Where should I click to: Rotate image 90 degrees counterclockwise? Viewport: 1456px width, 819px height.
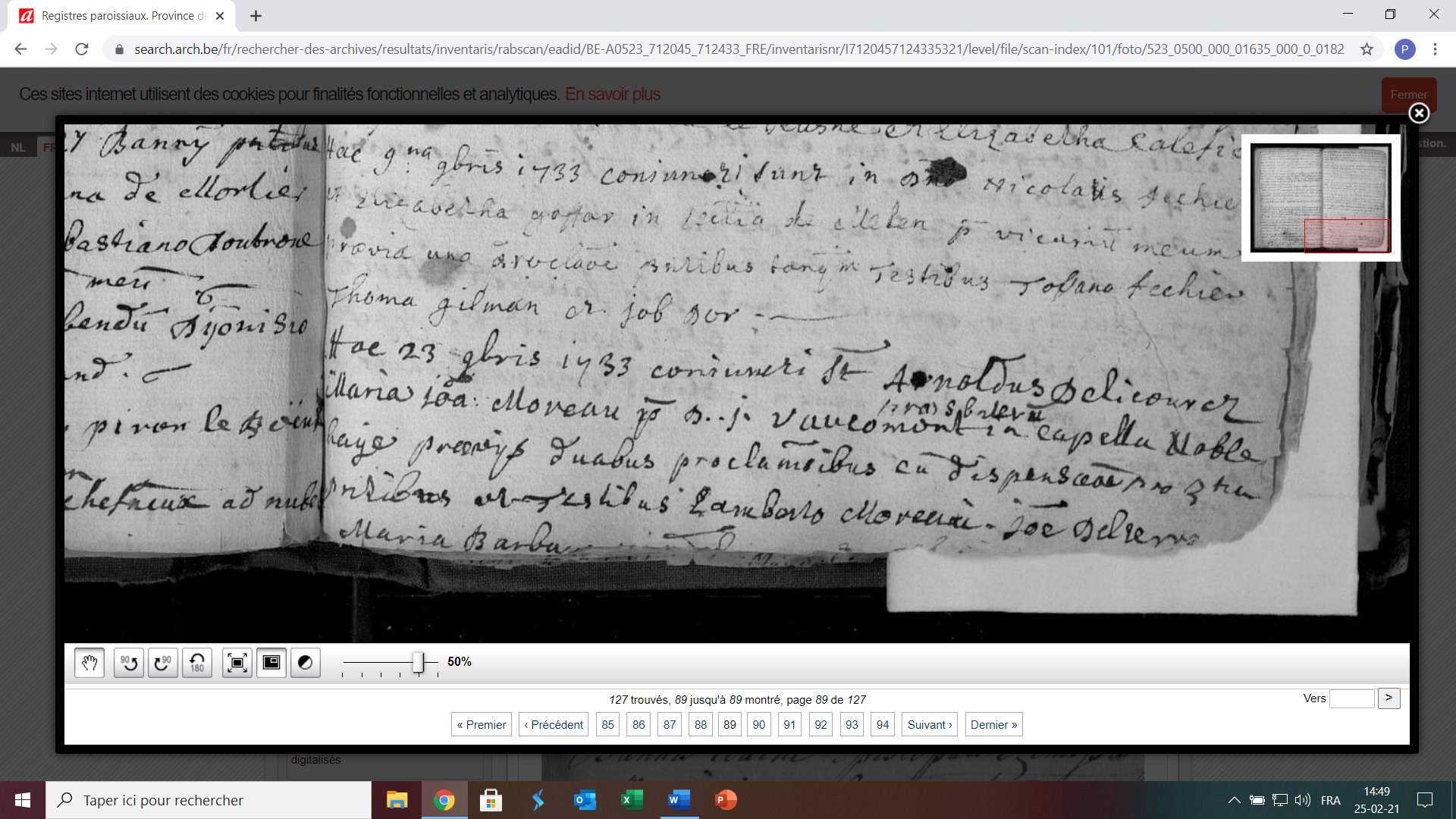129,663
